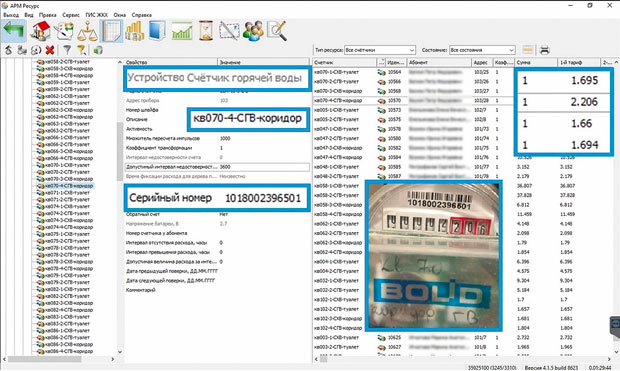Click the Обратный счет property row
This screenshot has height=371, width=620.
click(217, 214)
